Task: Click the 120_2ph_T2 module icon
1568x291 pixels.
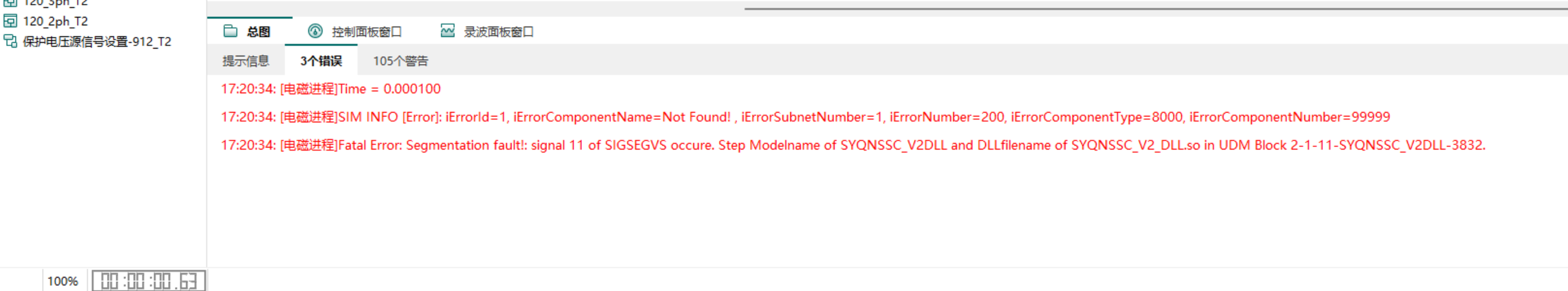Action: 10,21
